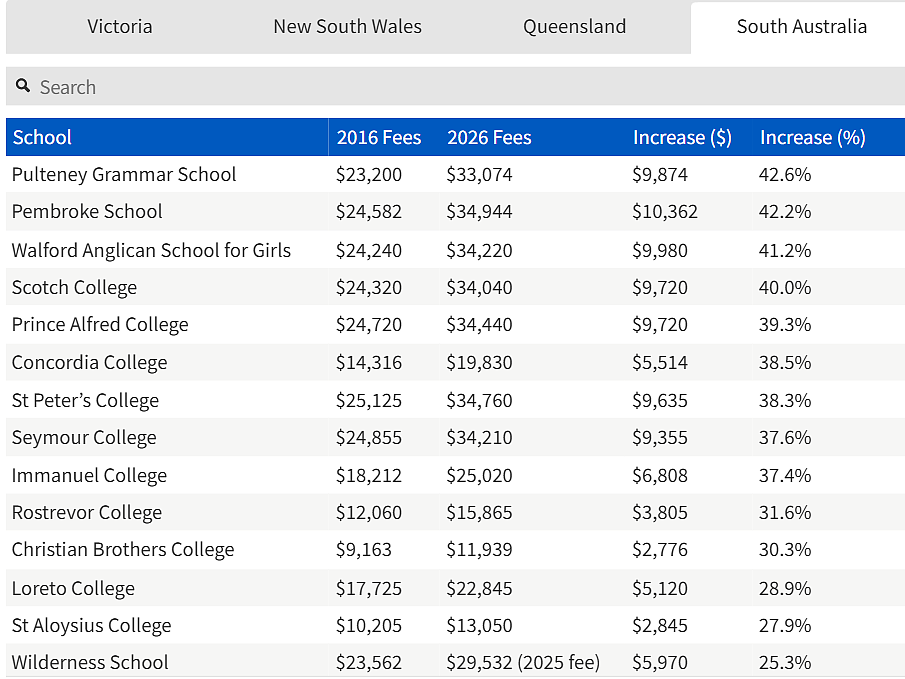Click the $2,776 increase value

tap(660, 550)
